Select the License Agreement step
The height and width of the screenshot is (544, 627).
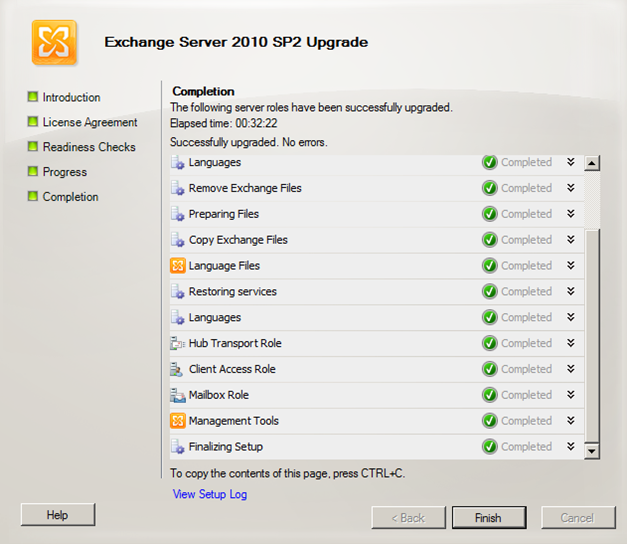click(x=82, y=122)
